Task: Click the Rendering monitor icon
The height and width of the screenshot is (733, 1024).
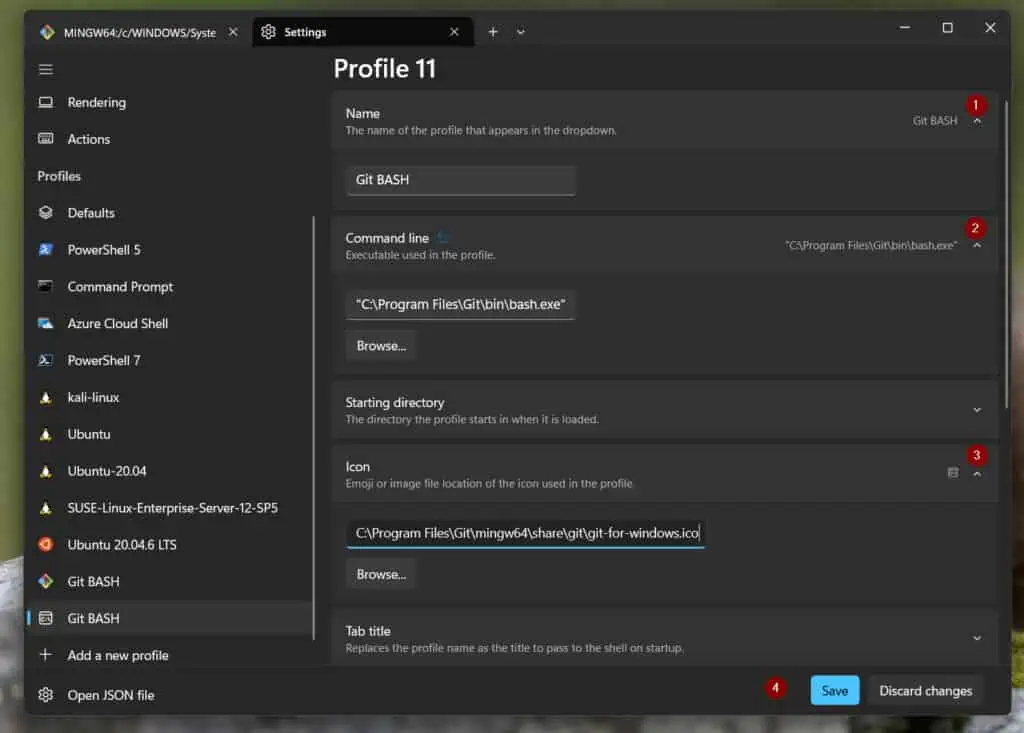Action: 46,102
